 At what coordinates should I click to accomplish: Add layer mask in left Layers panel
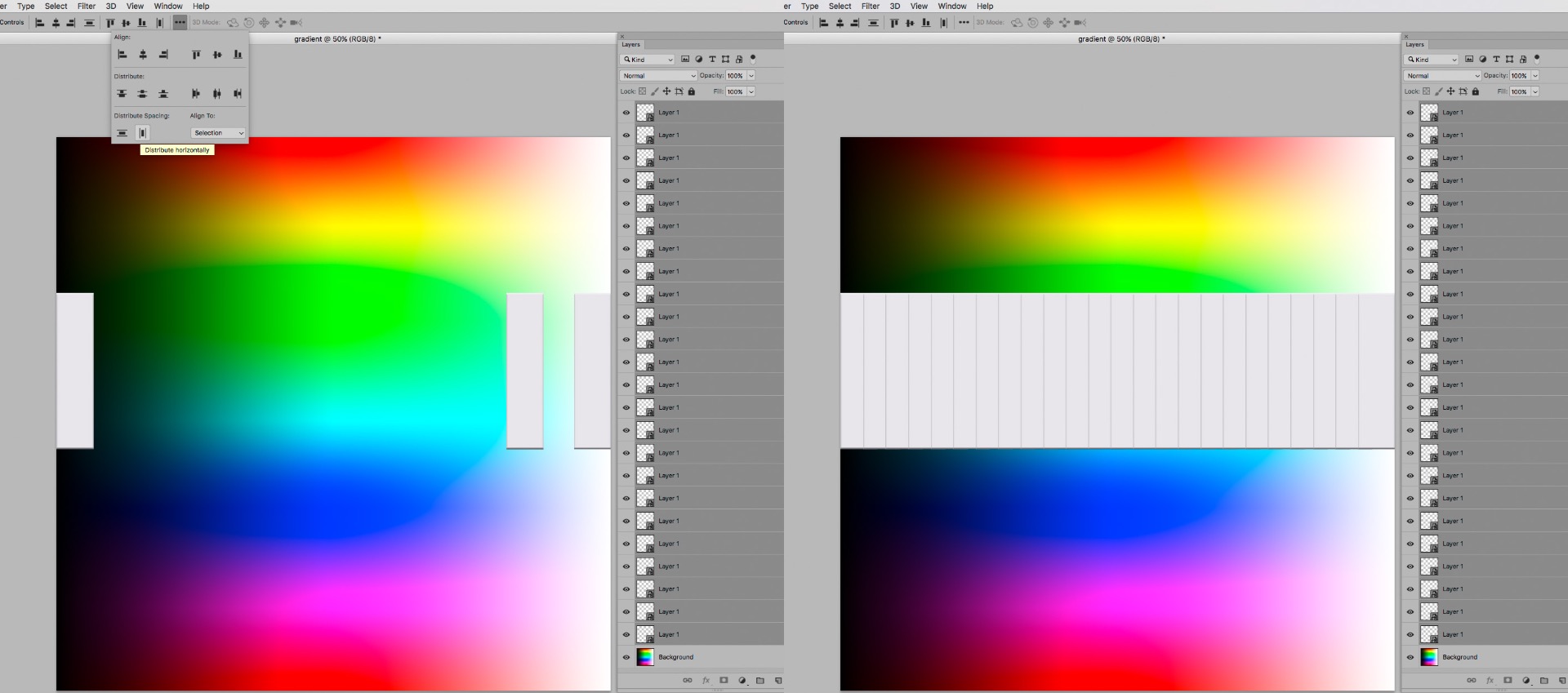[724, 681]
